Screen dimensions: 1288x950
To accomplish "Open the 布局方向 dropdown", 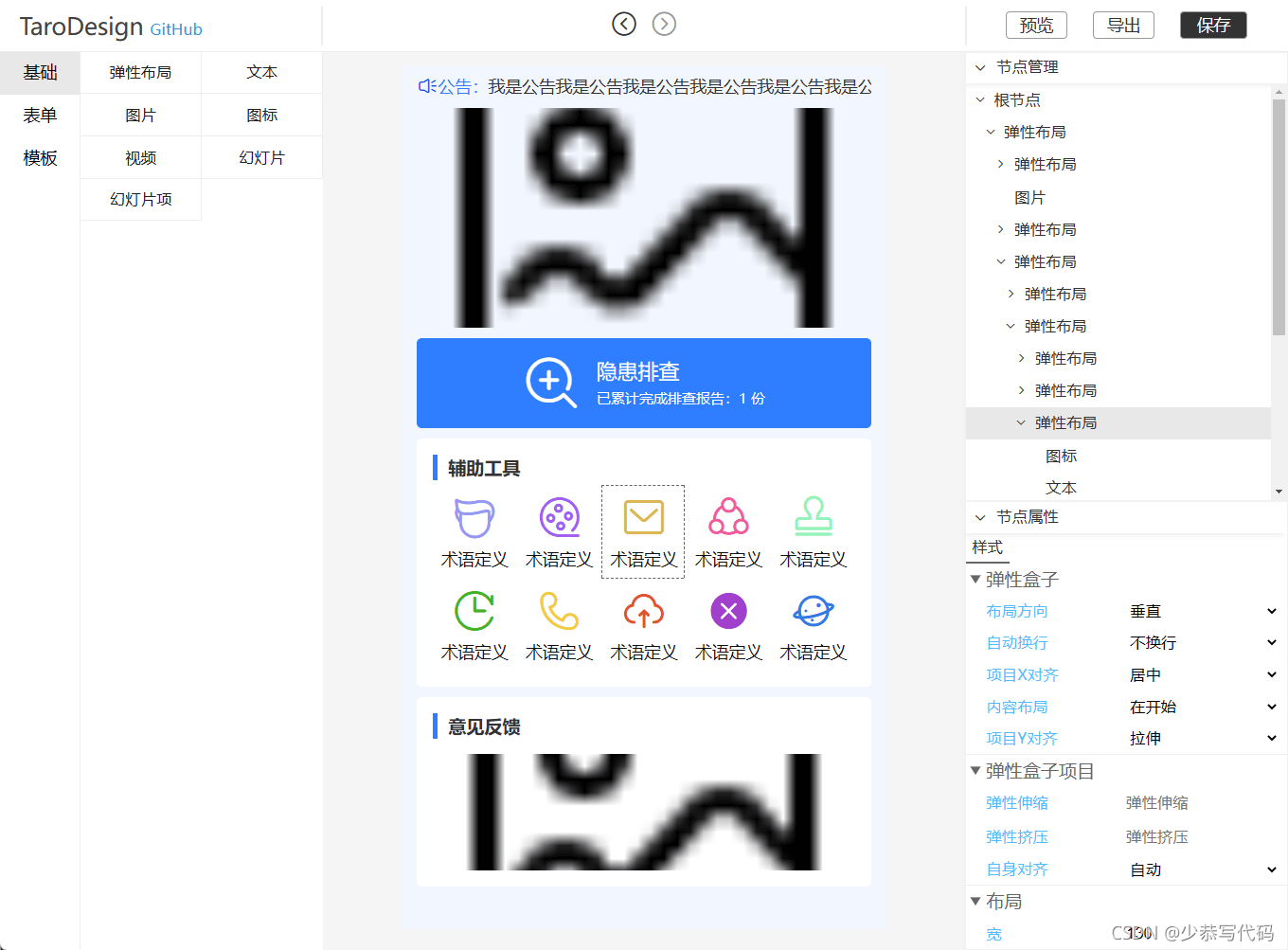I will tap(1203, 612).
